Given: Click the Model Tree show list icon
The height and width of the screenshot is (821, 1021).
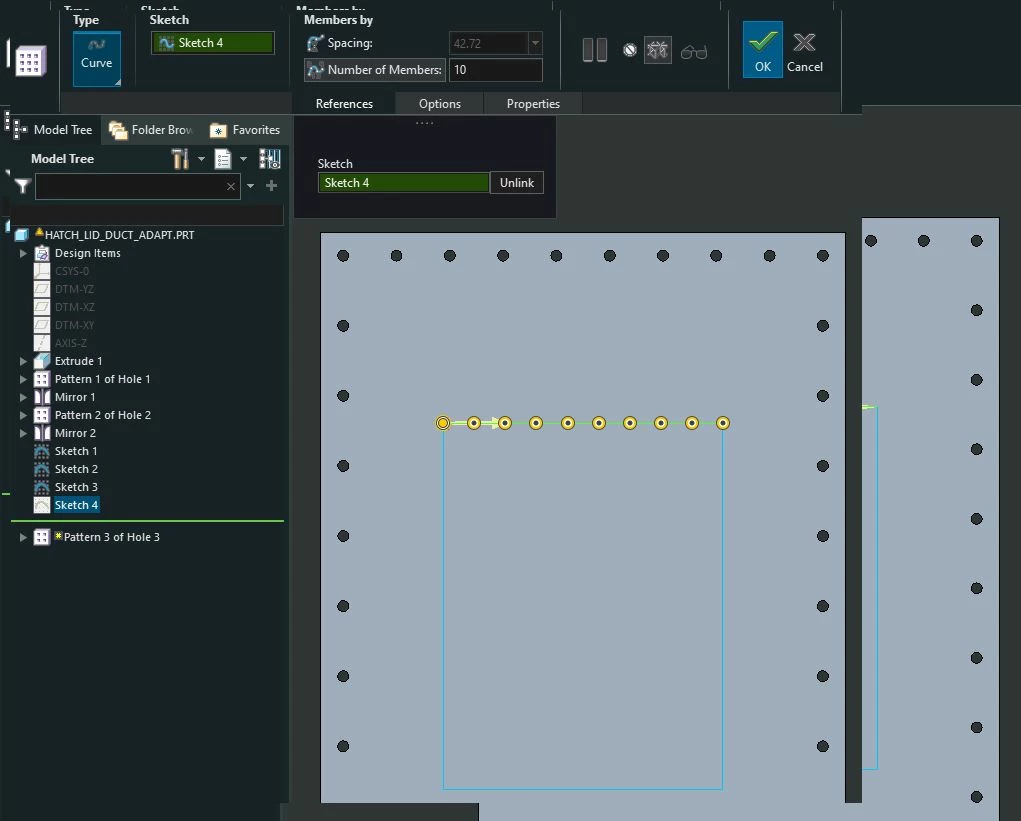Looking at the screenshot, I should pyautogui.click(x=223, y=159).
